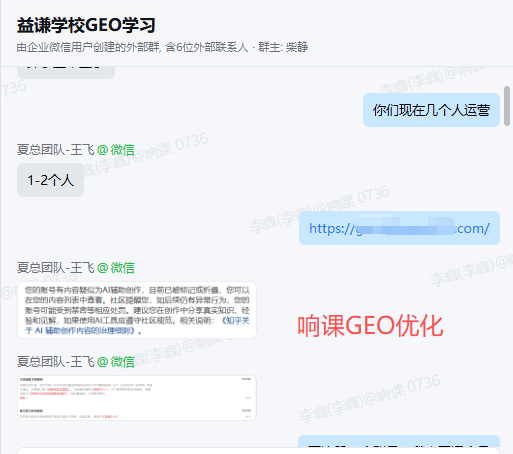Viewport: 513px width, 454px height.
Task: Click the message input box at the bottom edge
Action: (258, 451)
